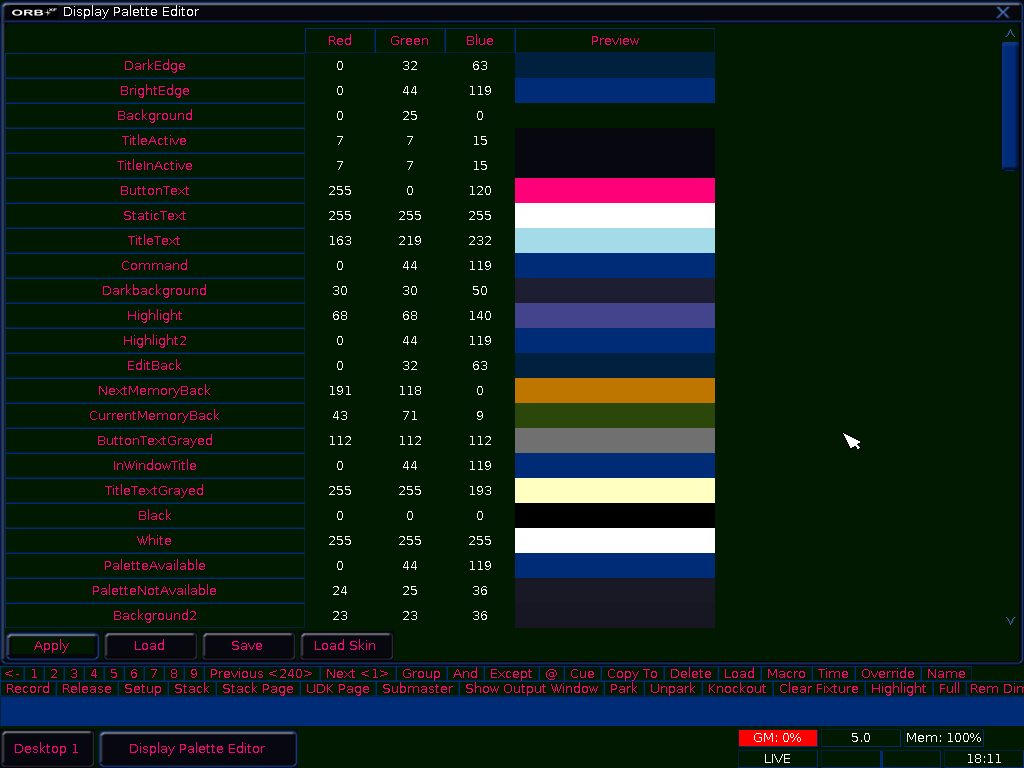Click the scroll up arrow
The height and width of the screenshot is (768, 1024).
1010,33
